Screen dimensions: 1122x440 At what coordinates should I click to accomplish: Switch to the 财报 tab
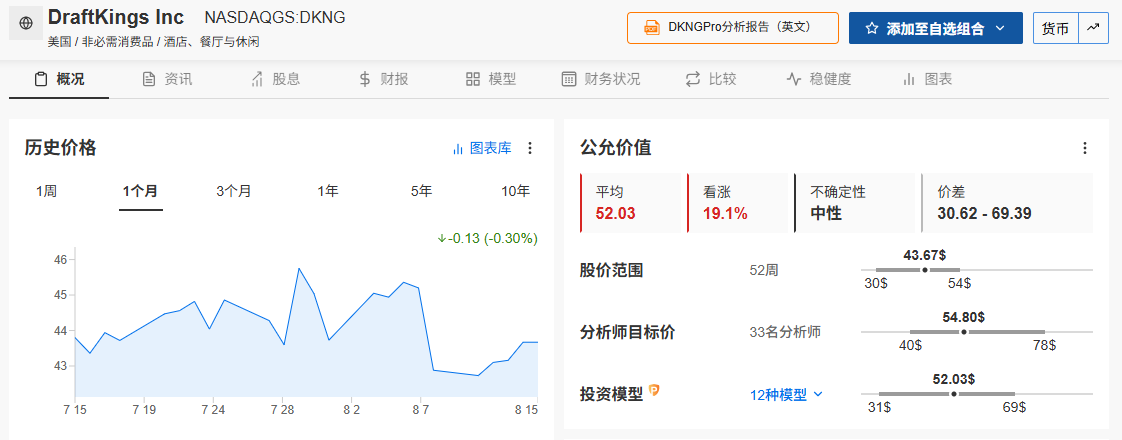click(384, 79)
